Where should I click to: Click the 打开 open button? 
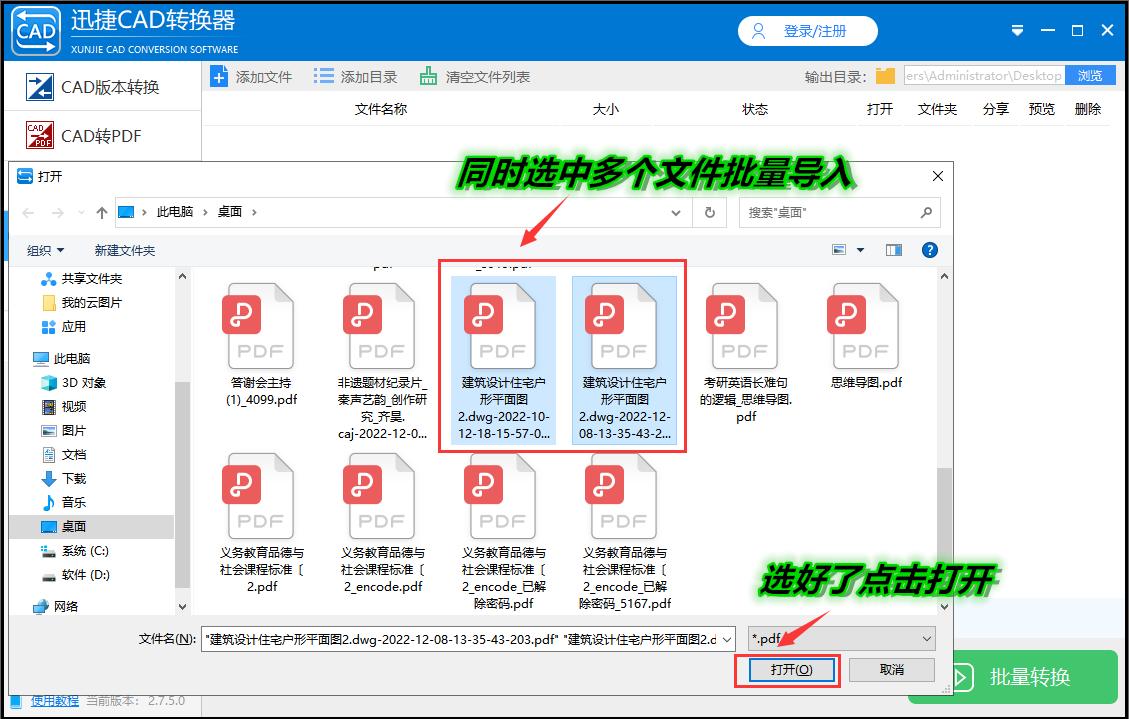(787, 670)
